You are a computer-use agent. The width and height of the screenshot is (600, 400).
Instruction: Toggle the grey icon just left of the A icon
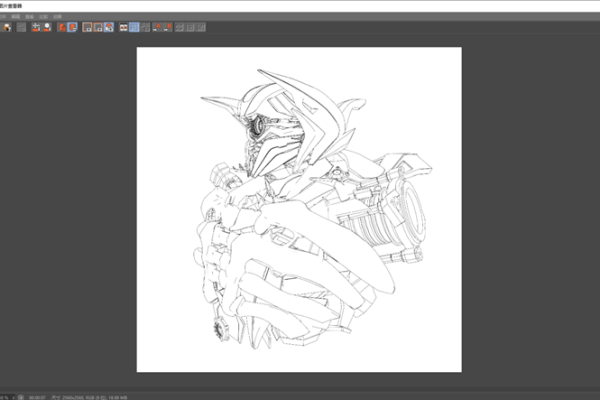coord(146,27)
